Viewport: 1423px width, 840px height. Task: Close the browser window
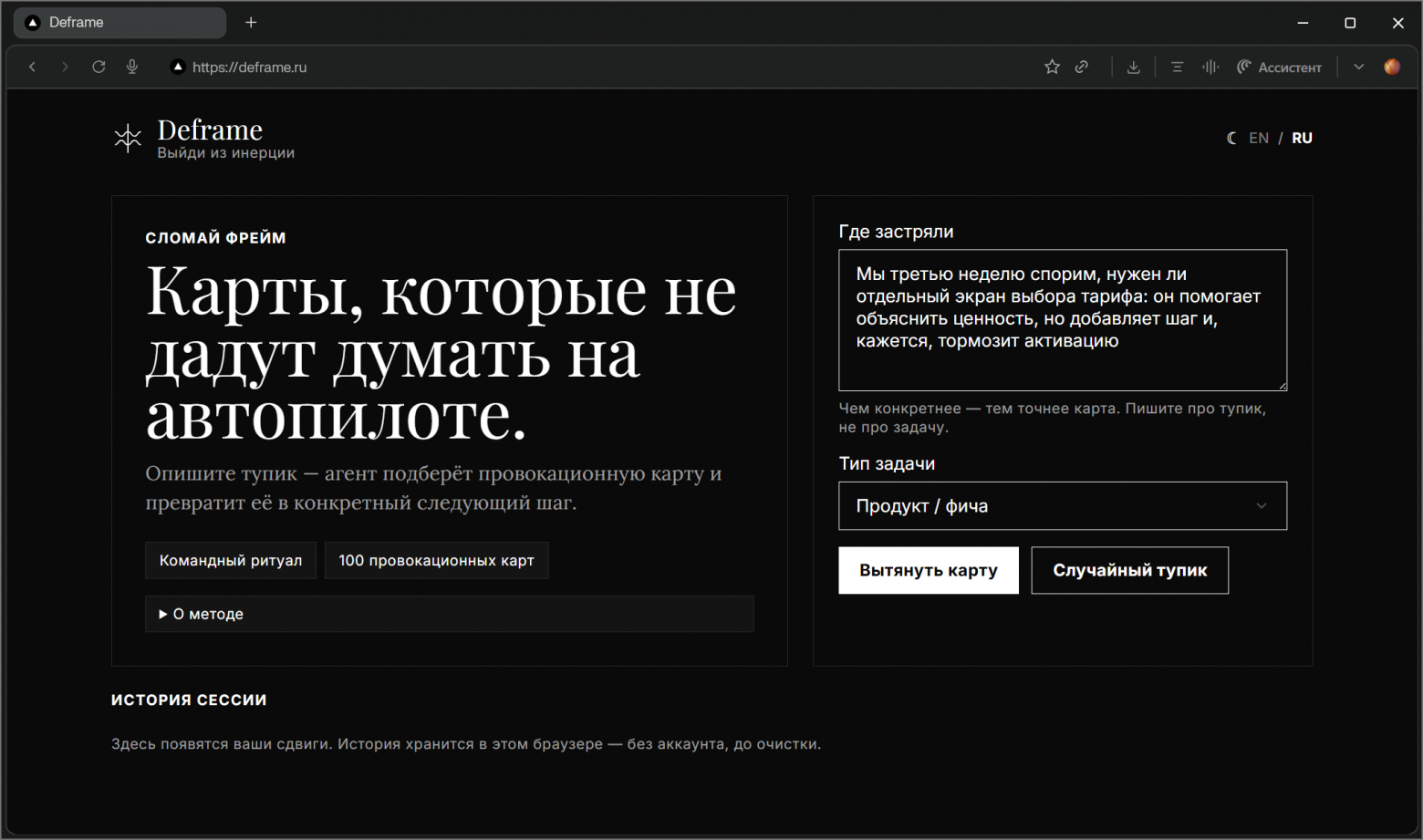(x=1397, y=23)
